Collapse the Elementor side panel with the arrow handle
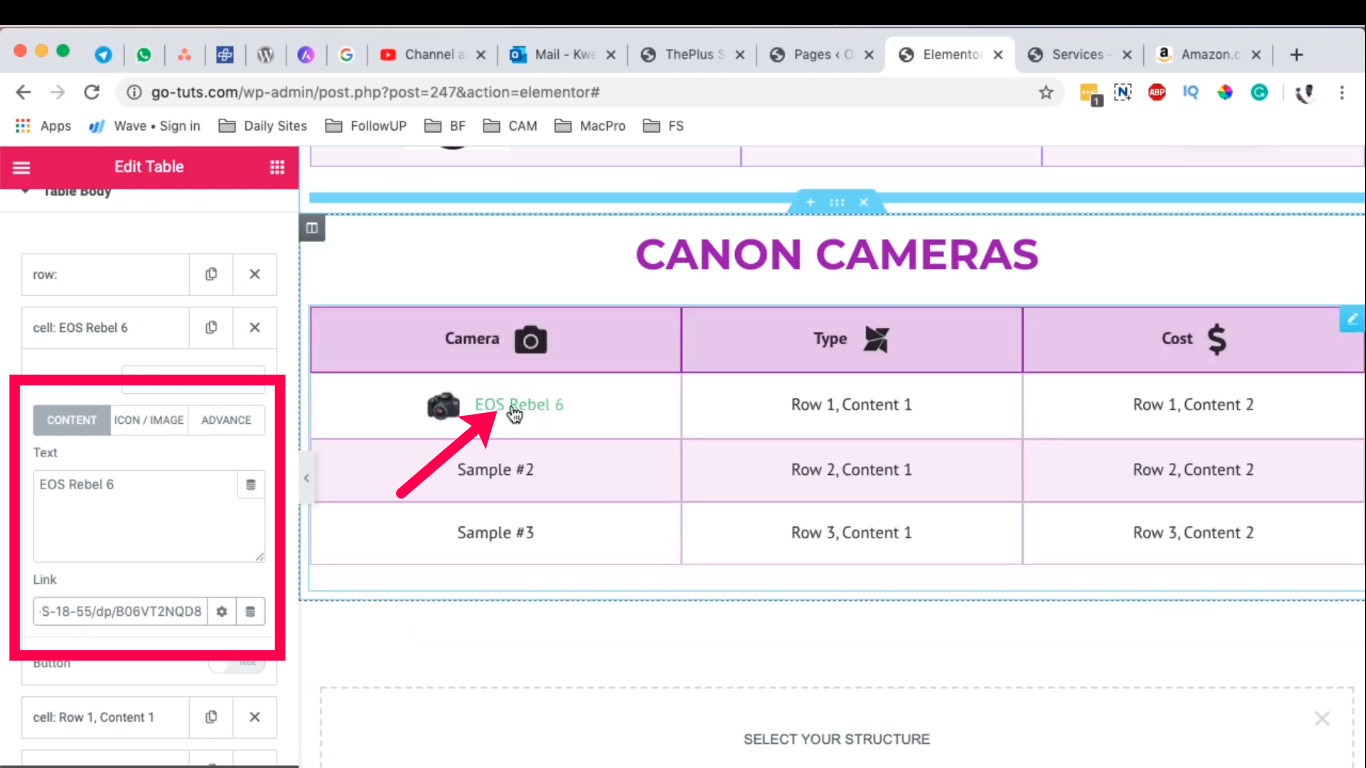This screenshot has width=1366, height=768. click(307, 478)
